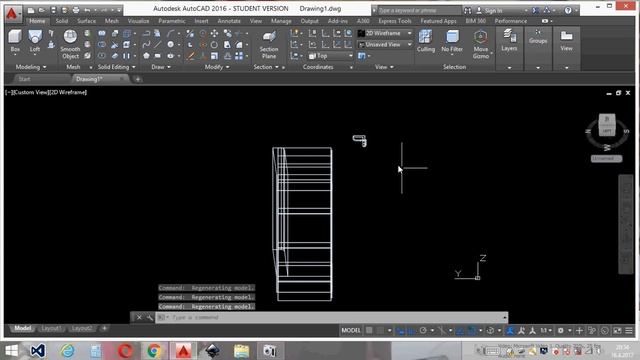Open annotation scale 1:1 dropdown in status bar
The width and height of the screenshot is (640, 360).
coord(546,331)
